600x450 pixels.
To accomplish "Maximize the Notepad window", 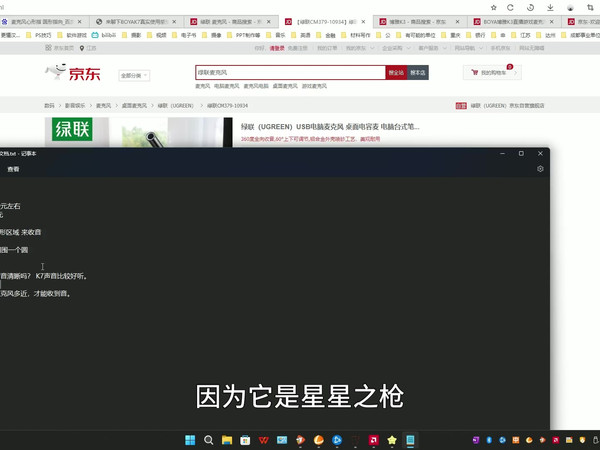I will click(521, 153).
